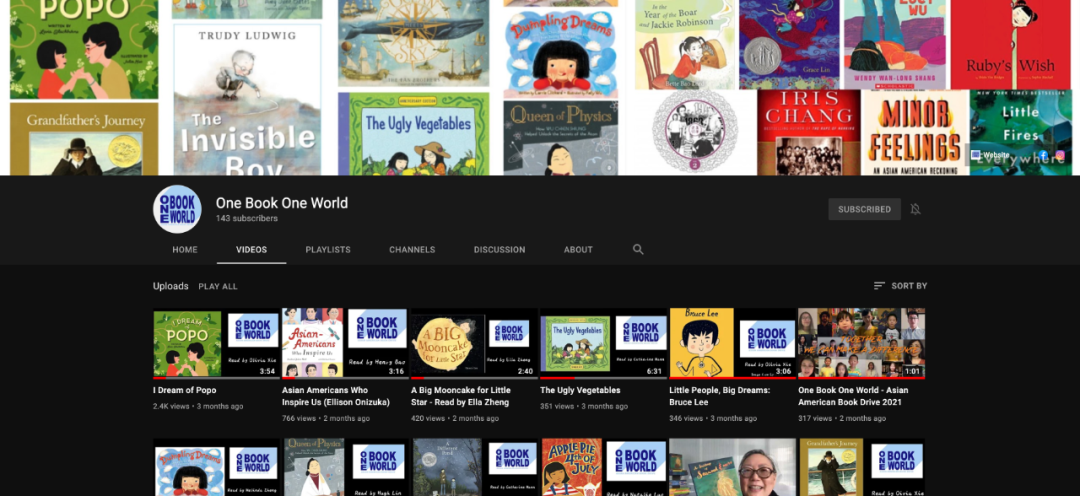Open the I Dream of Popo video thumbnail
Screen dimensions: 1080x496
click(x=216, y=343)
